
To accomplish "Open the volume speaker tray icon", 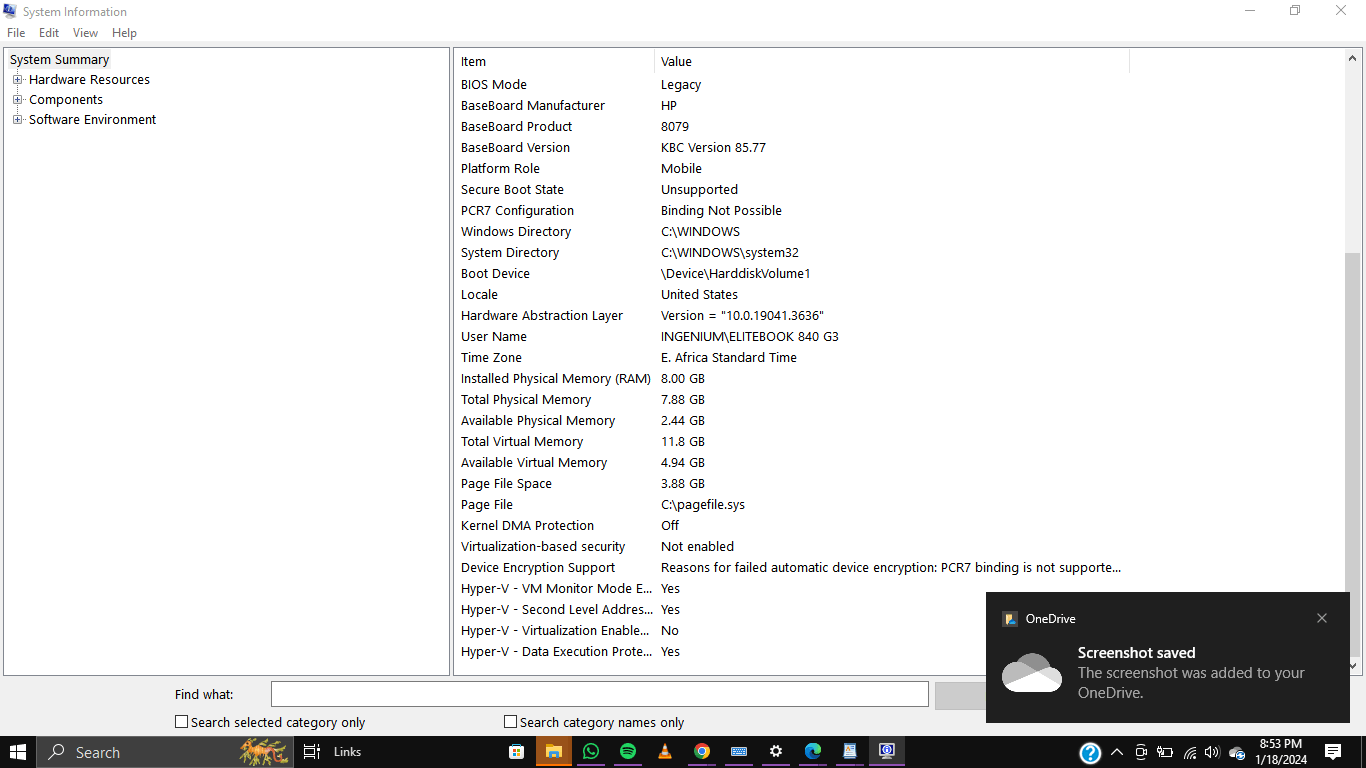I will [x=1212, y=752].
